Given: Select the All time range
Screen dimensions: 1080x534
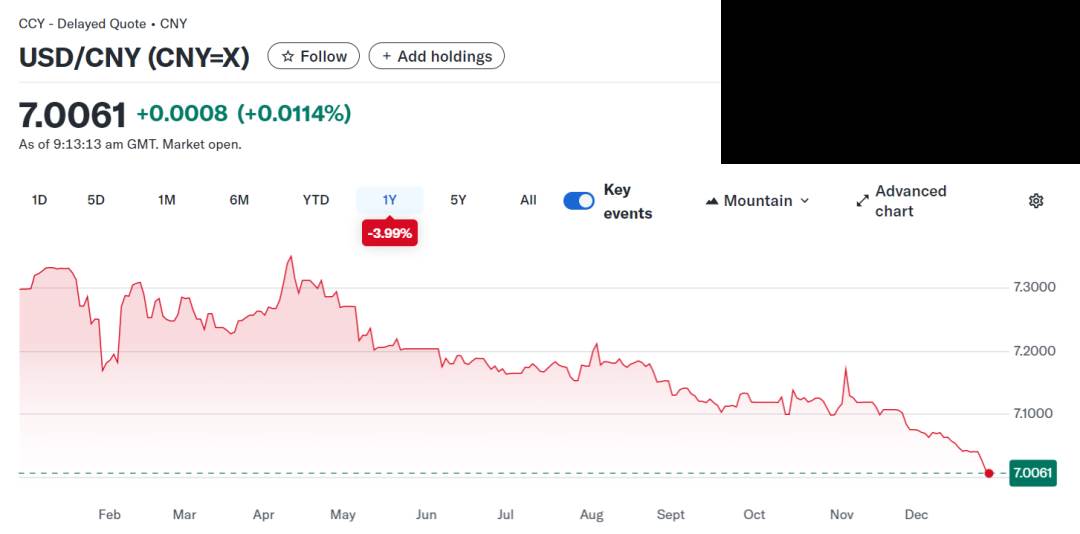Looking at the screenshot, I should point(528,200).
